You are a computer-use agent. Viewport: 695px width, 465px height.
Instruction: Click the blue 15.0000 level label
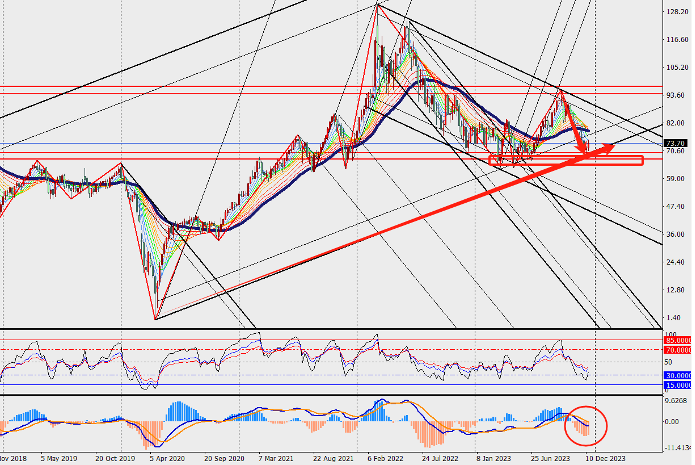[678, 385]
